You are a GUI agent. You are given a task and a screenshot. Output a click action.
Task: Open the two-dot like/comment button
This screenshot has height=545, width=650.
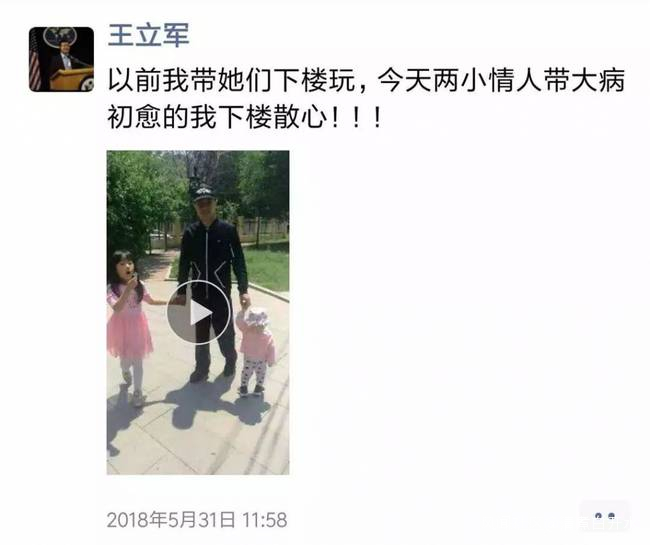click(605, 516)
